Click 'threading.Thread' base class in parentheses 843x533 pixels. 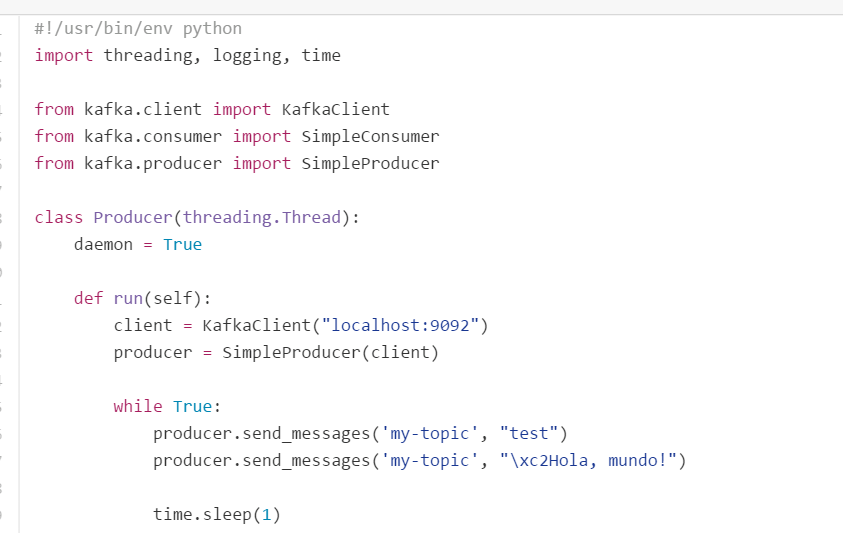click(x=262, y=217)
